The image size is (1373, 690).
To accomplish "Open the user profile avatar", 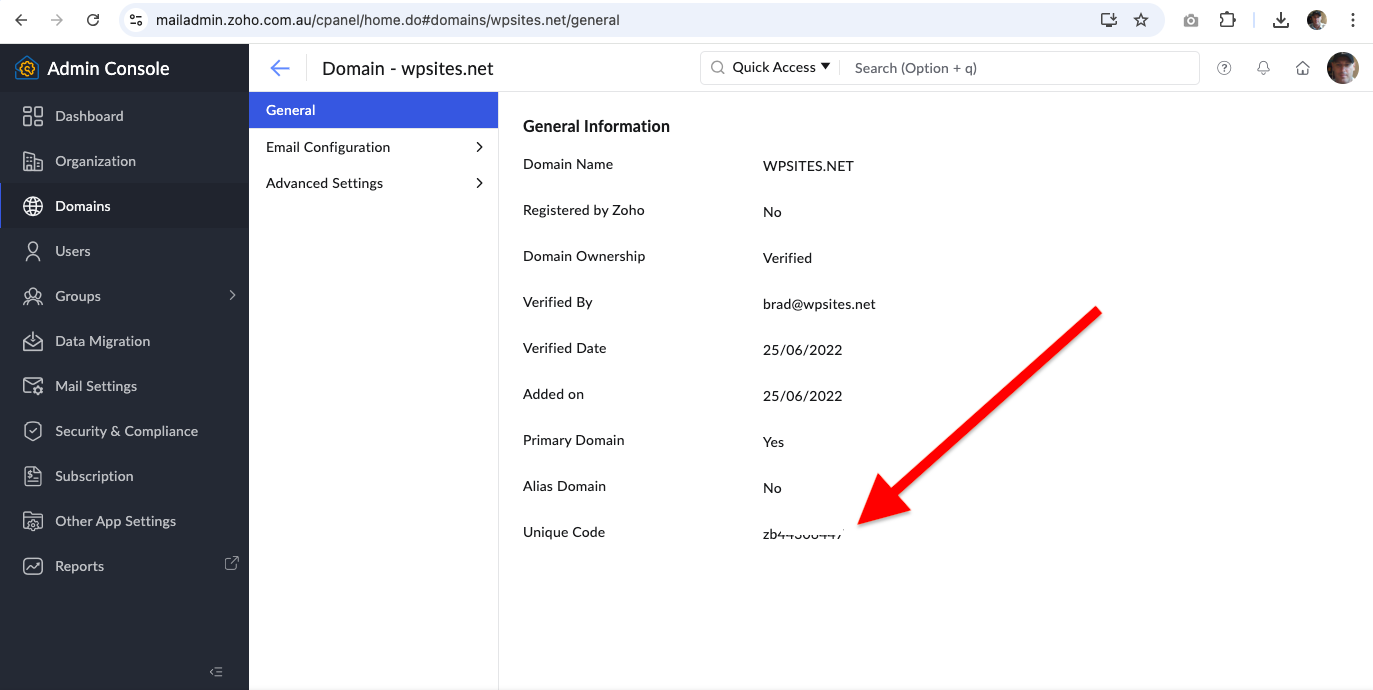I will point(1342,68).
